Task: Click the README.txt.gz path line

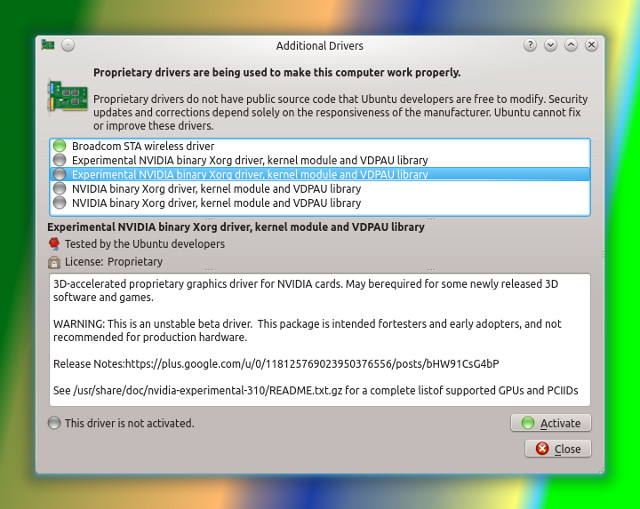Action: (x=316, y=391)
